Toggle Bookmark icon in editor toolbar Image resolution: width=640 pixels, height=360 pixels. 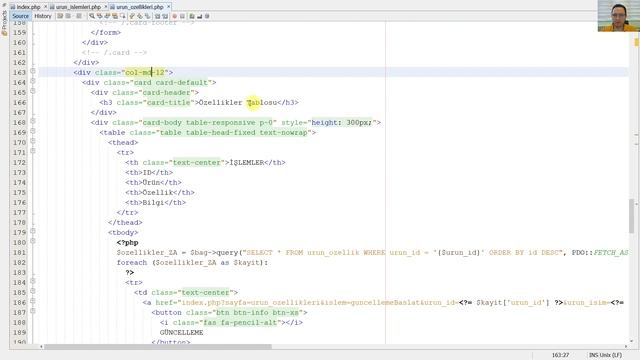tap(147, 16)
